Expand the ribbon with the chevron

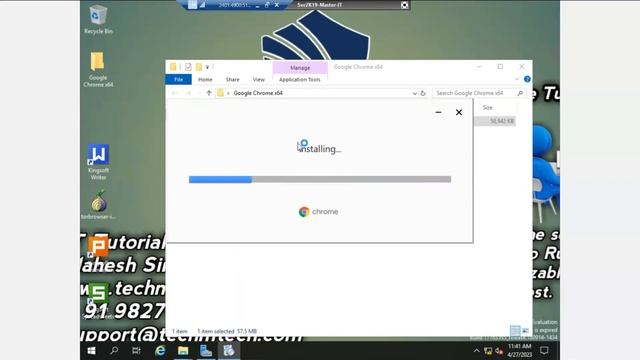pos(517,79)
